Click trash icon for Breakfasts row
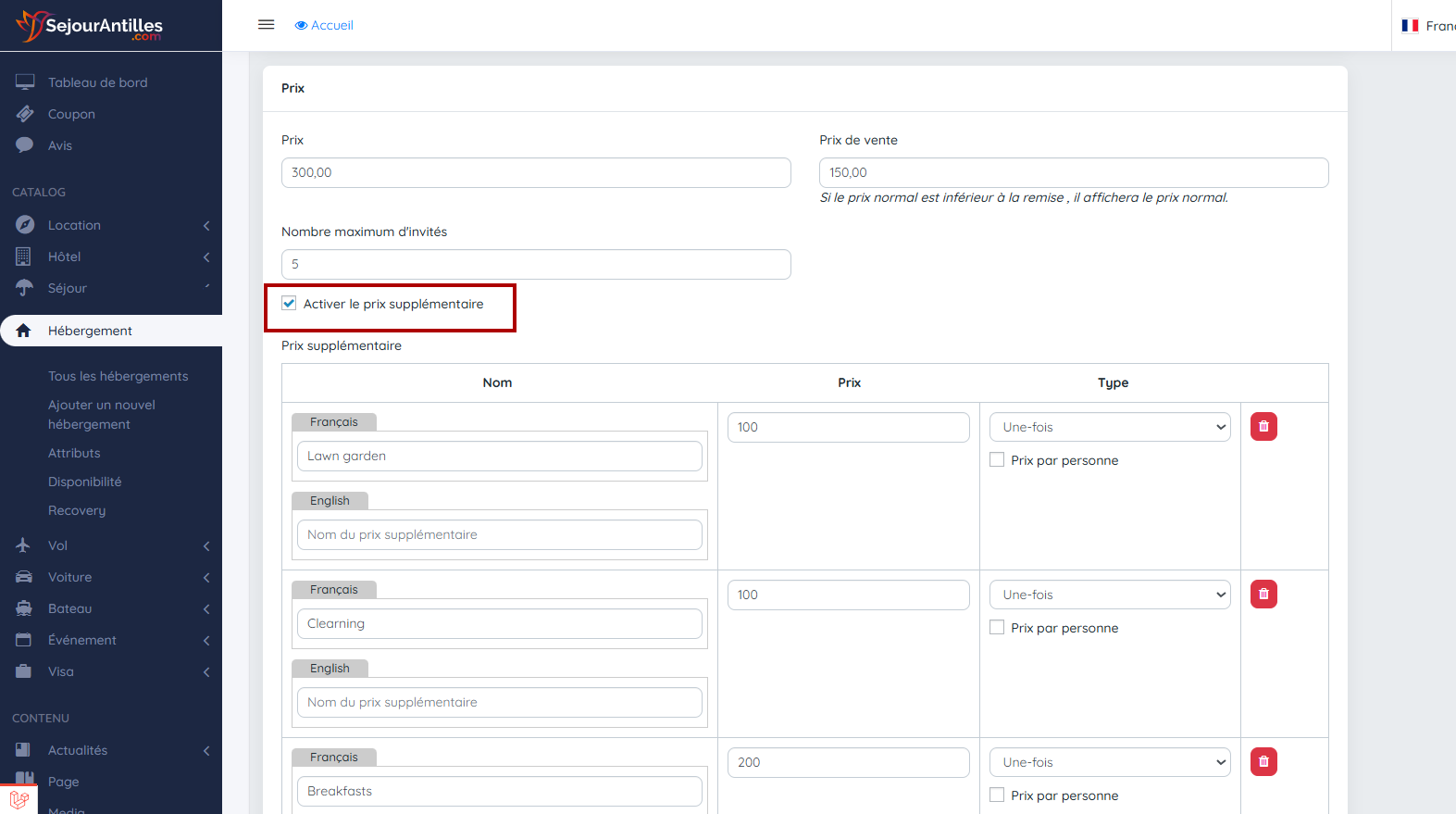The width and height of the screenshot is (1456, 814). click(x=1263, y=762)
